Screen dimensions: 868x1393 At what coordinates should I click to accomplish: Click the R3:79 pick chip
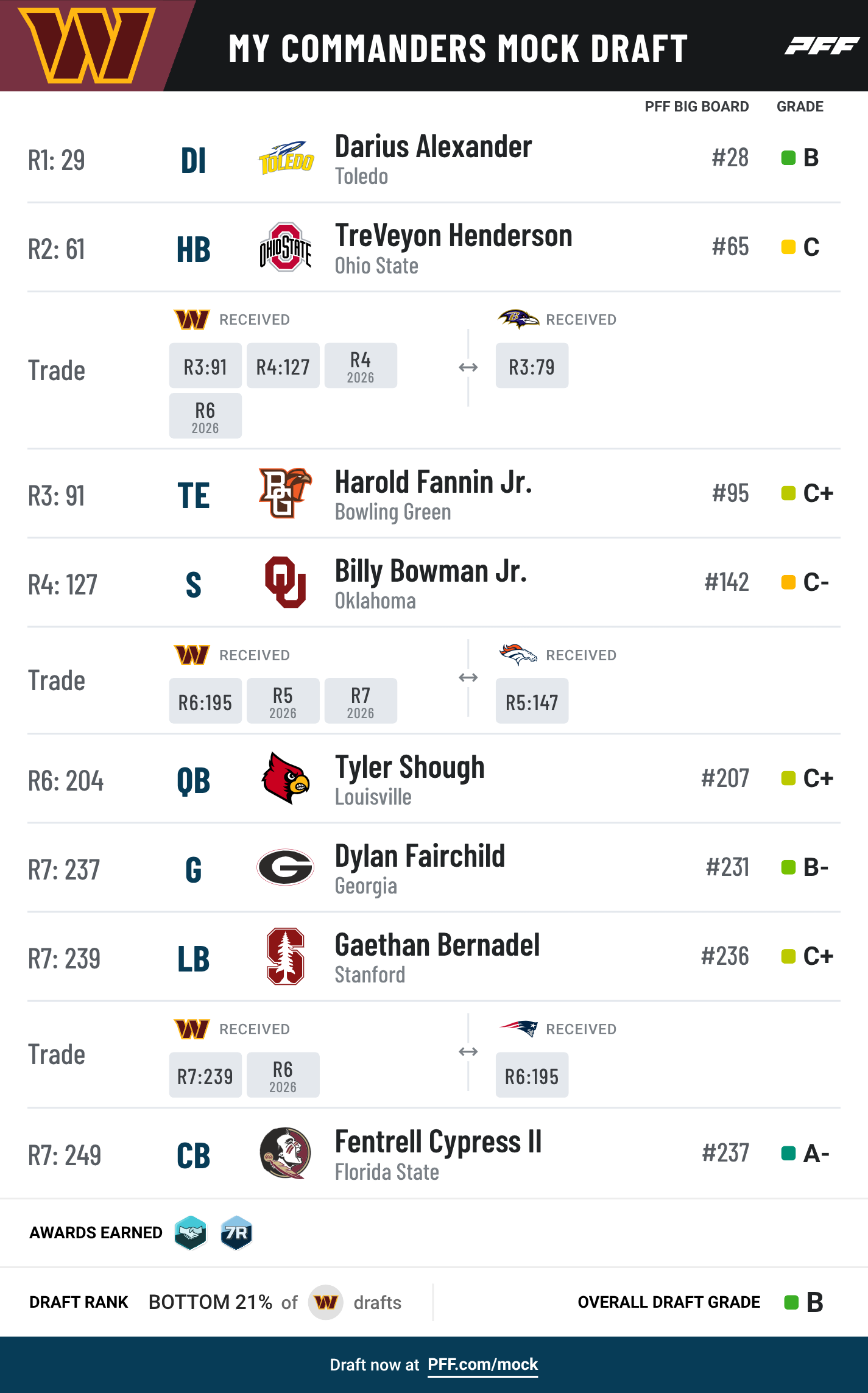click(x=532, y=365)
